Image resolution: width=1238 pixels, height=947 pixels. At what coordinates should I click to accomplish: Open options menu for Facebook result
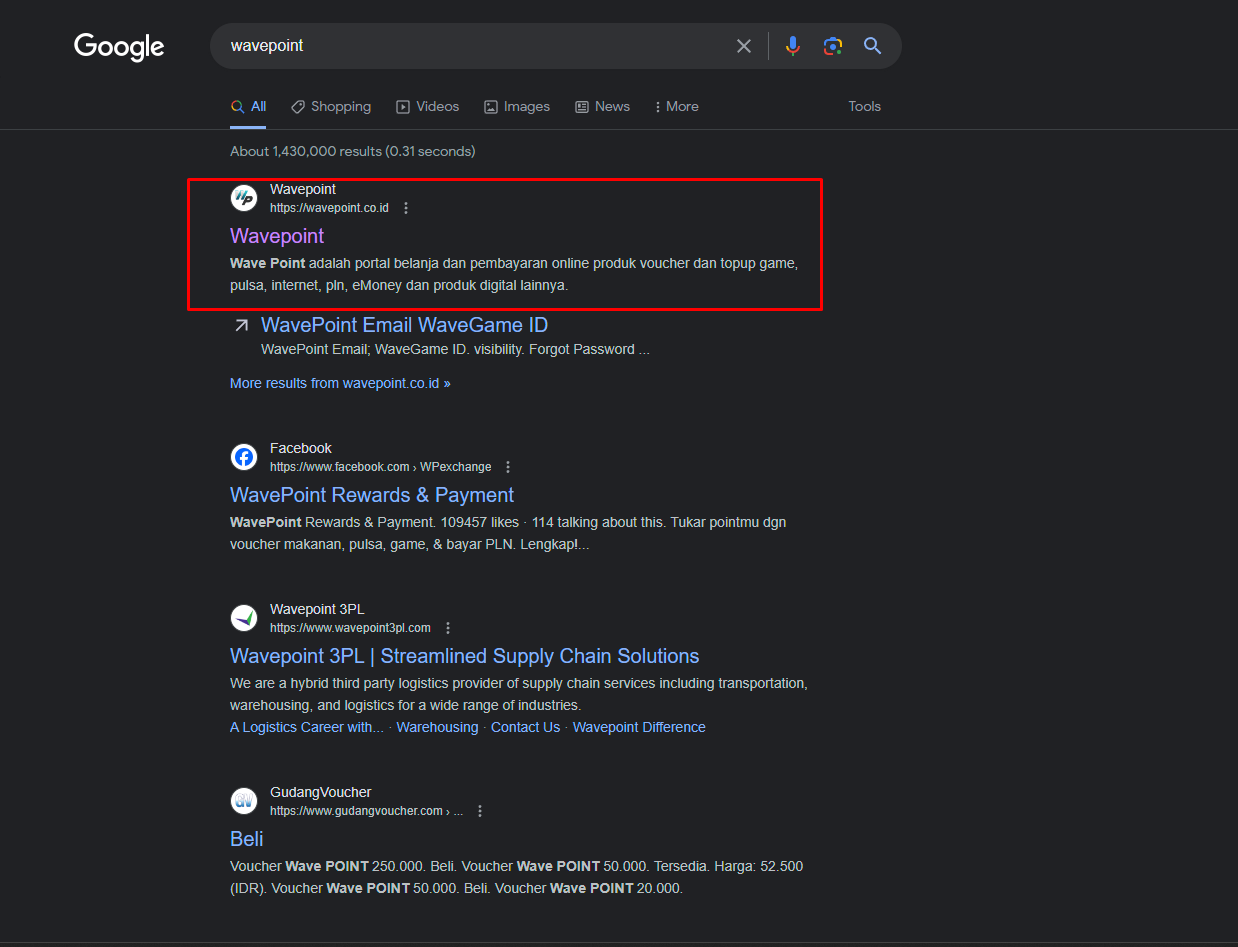[x=508, y=467]
